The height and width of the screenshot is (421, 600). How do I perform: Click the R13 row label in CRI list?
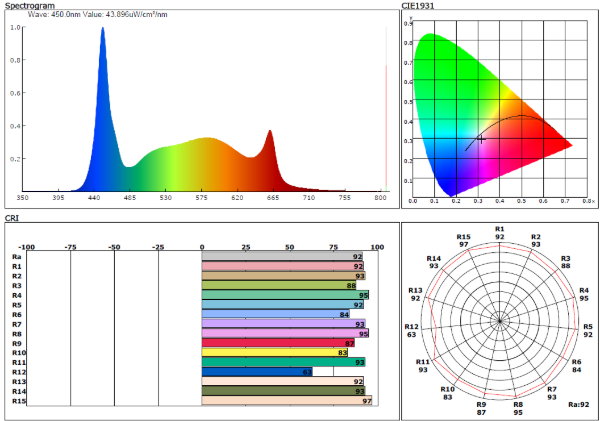coord(18,381)
